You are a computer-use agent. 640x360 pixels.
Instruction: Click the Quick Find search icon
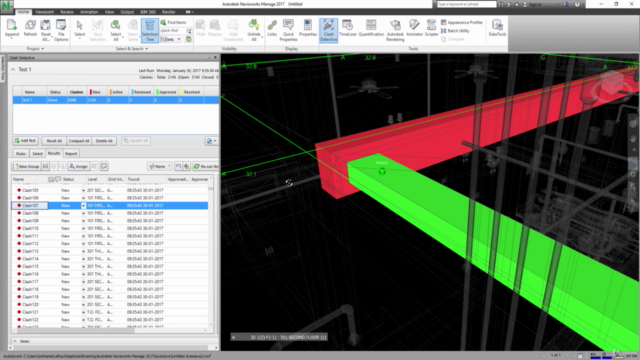189,31
